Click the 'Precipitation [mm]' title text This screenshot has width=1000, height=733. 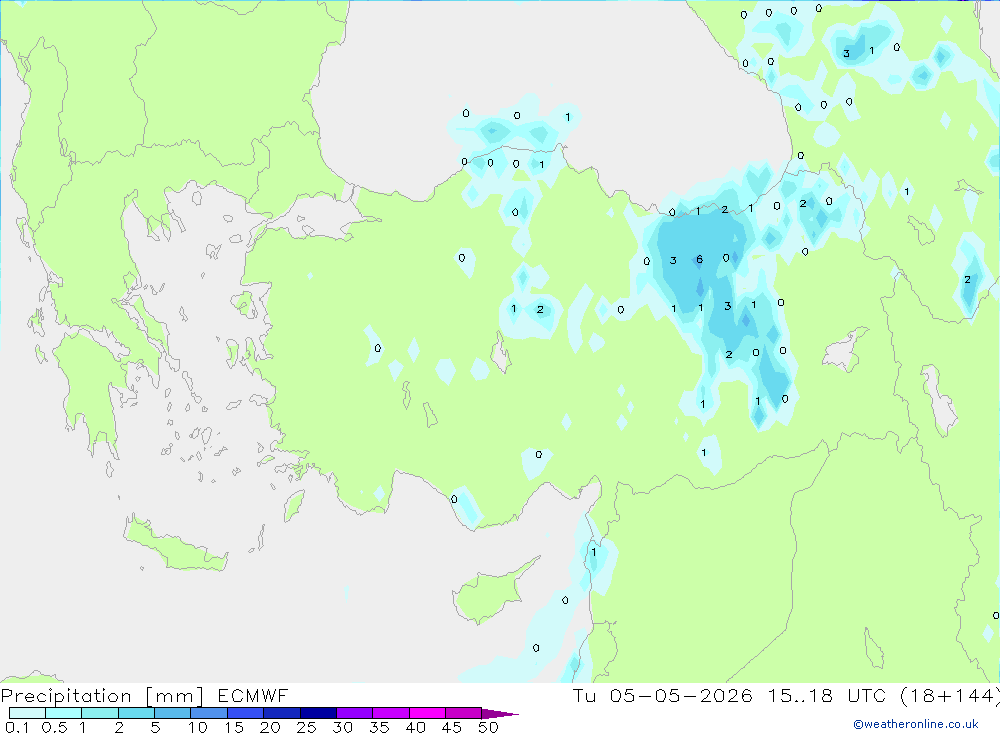(x=102, y=696)
